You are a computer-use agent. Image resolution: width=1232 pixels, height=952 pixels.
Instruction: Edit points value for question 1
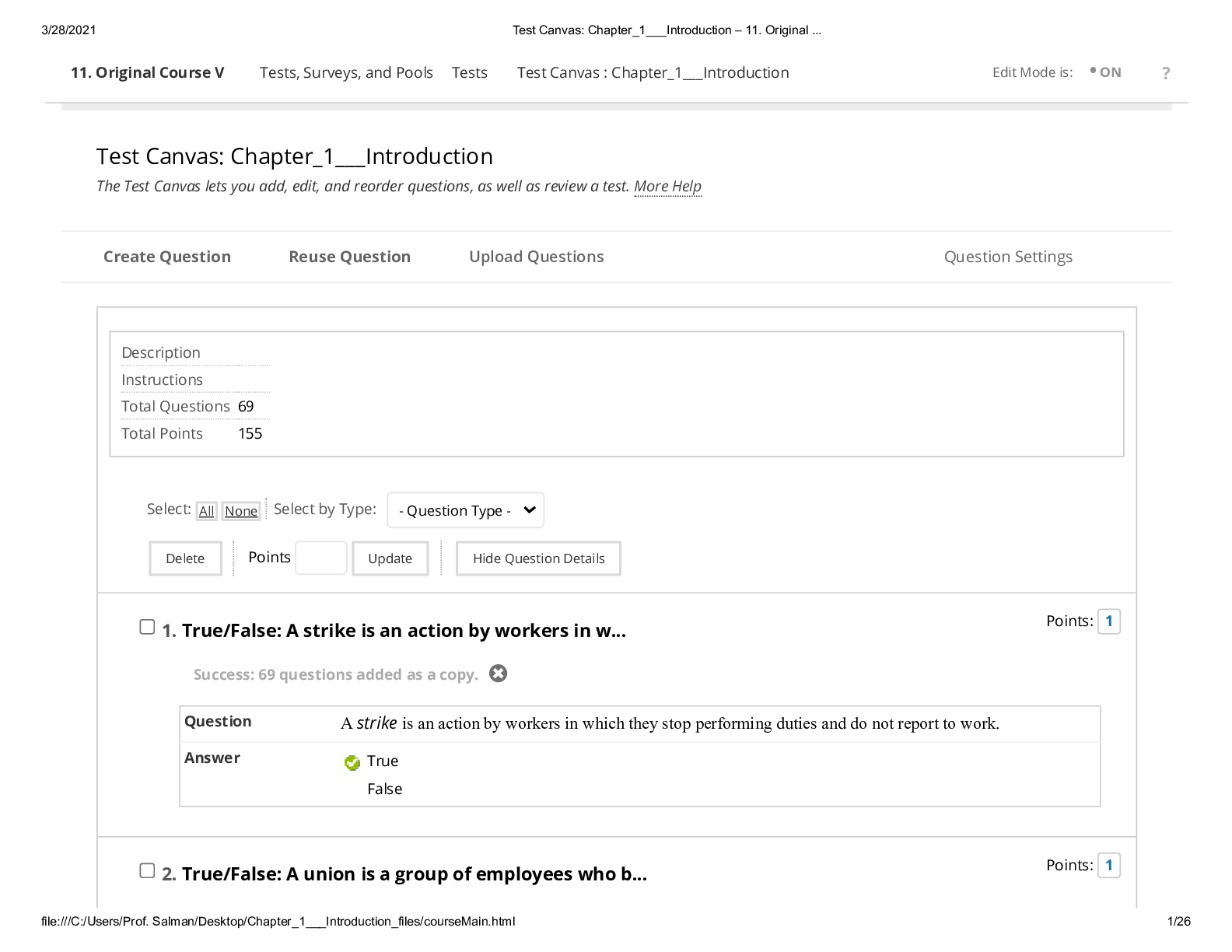click(1108, 621)
